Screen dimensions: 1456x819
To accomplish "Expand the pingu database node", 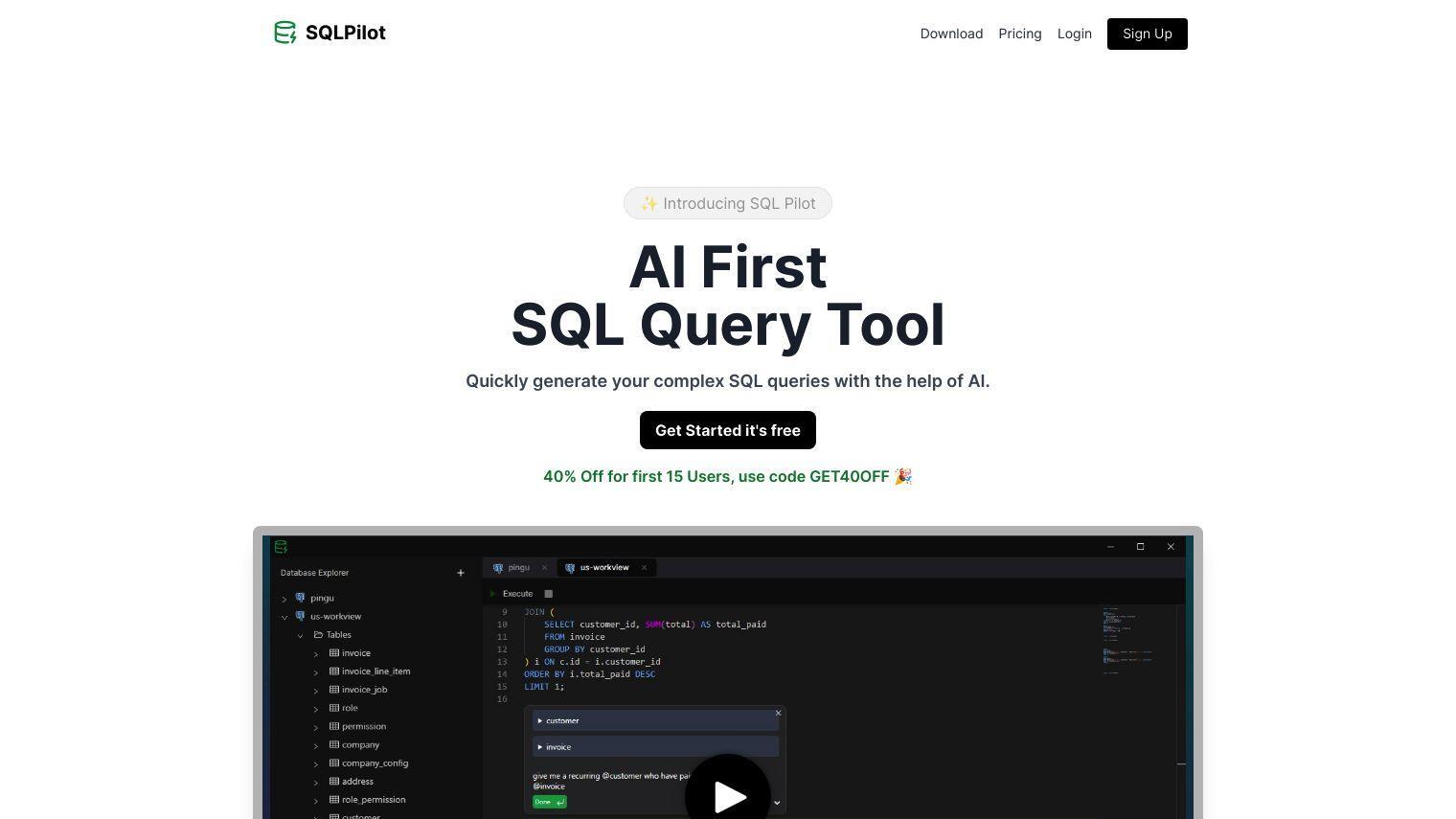I will click(284, 599).
